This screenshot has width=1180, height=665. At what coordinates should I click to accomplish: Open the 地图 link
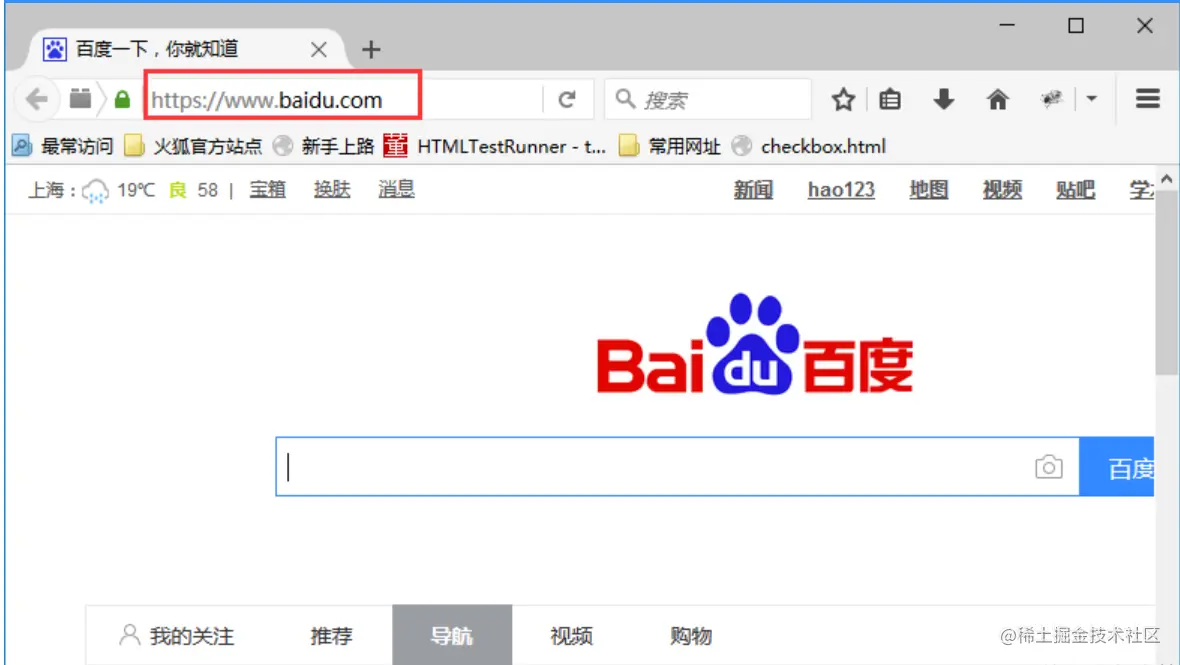(929, 190)
